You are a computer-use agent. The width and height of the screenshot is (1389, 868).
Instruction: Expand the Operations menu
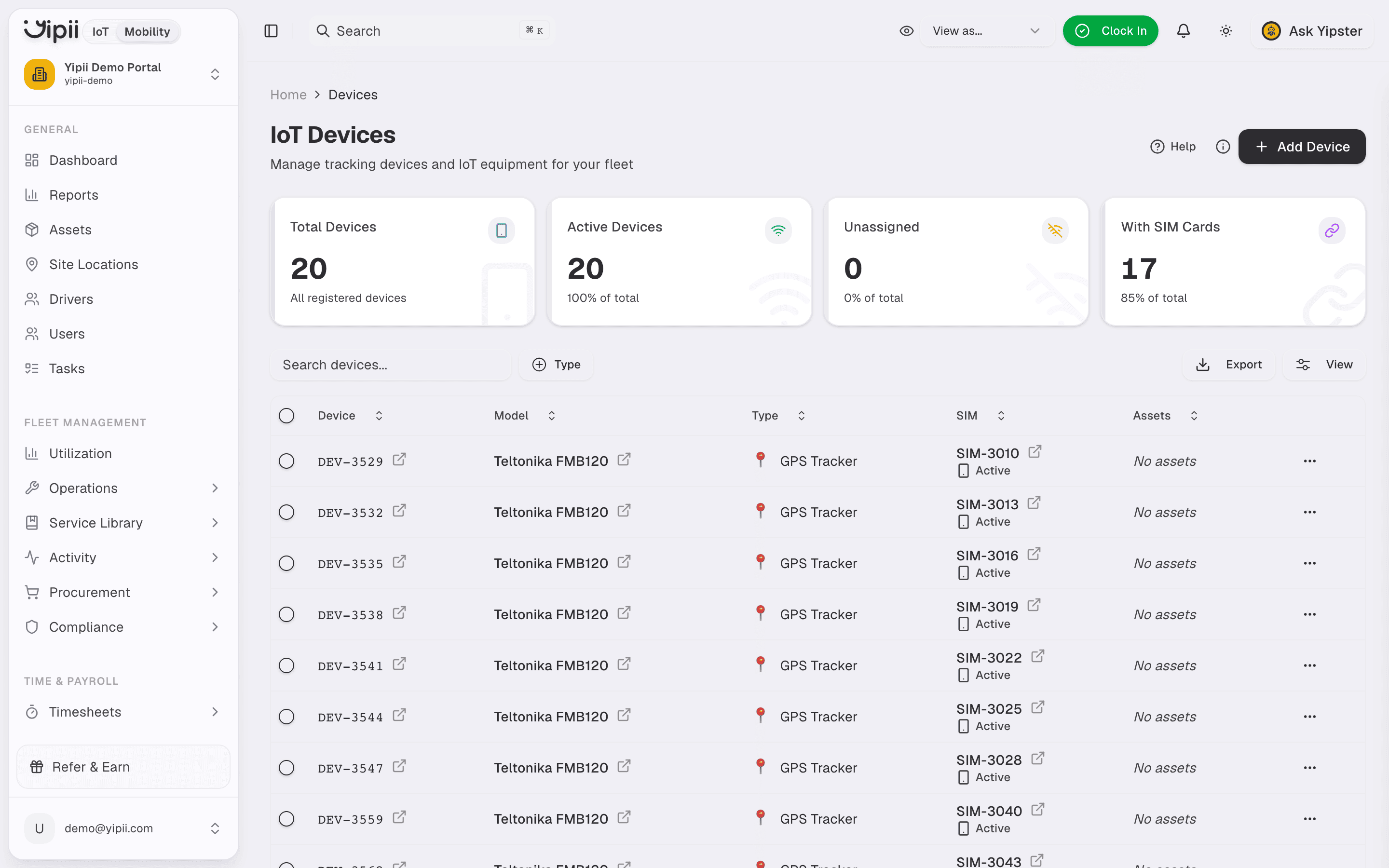pos(123,488)
